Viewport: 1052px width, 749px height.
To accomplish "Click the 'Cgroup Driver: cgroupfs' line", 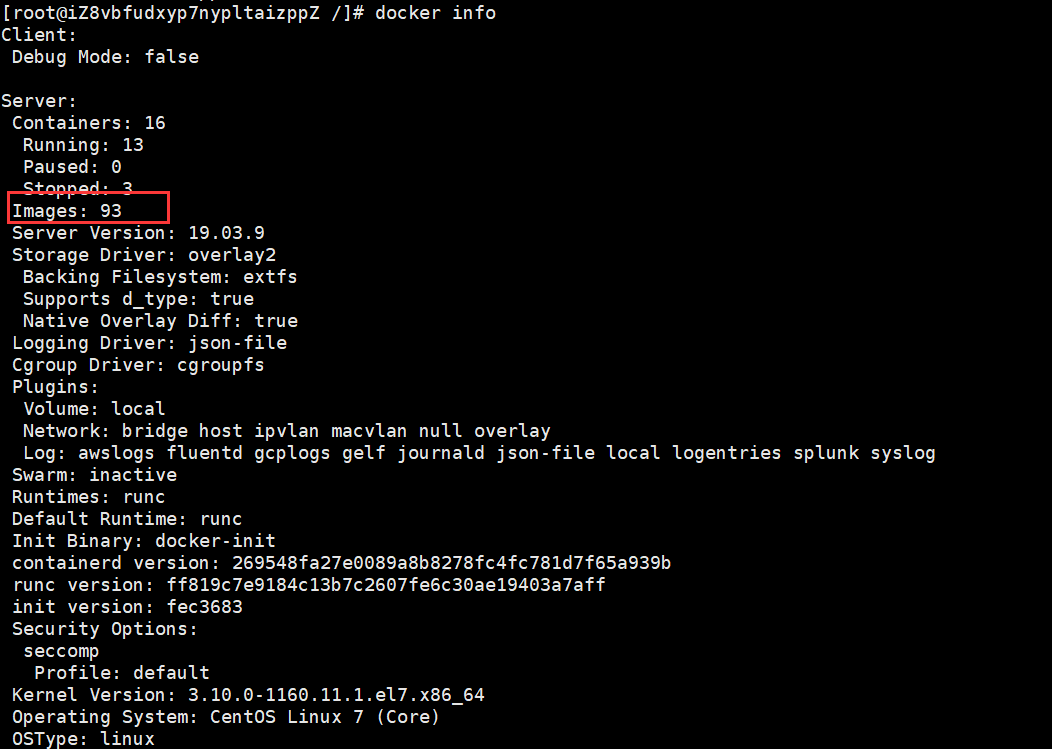I will point(138,365).
